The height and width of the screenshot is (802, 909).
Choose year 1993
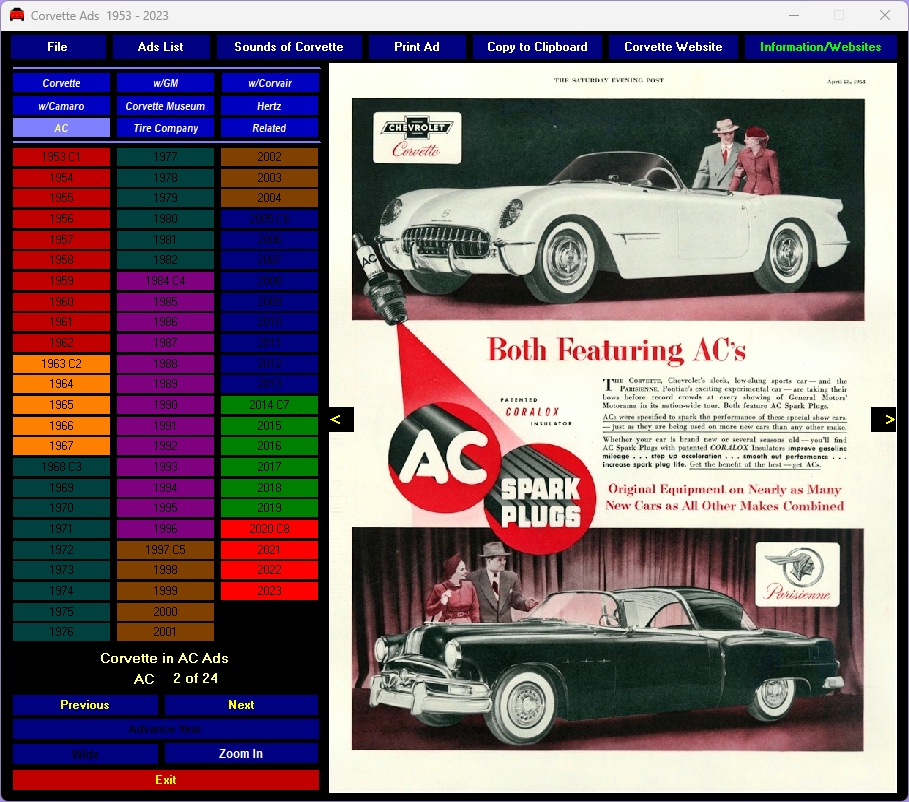pyautogui.click(x=165, y=467)
